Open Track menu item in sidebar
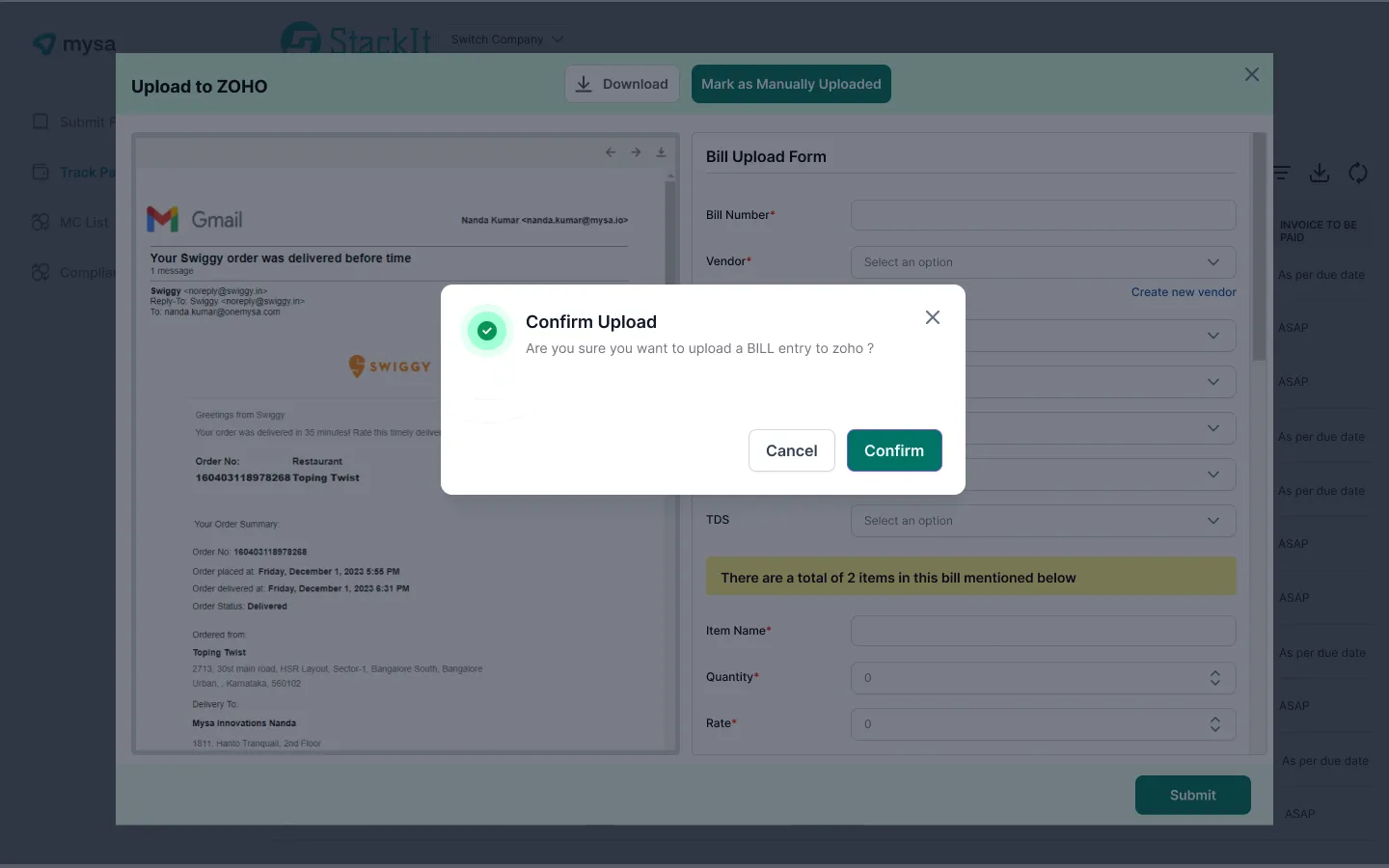The width and height of the screenshot is (1389, 868). pos(74,172)
